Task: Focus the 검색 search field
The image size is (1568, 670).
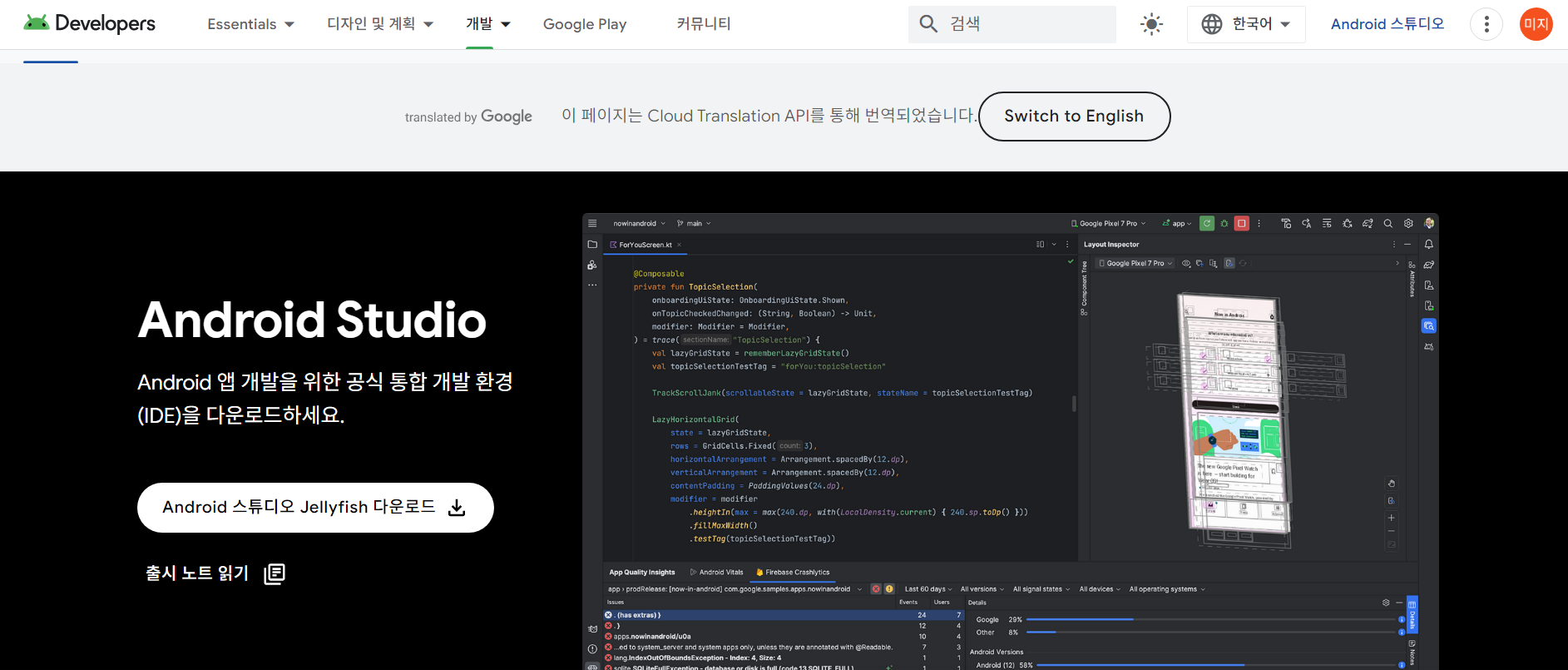Action: pyautogui.click(x=1012, y=24)
